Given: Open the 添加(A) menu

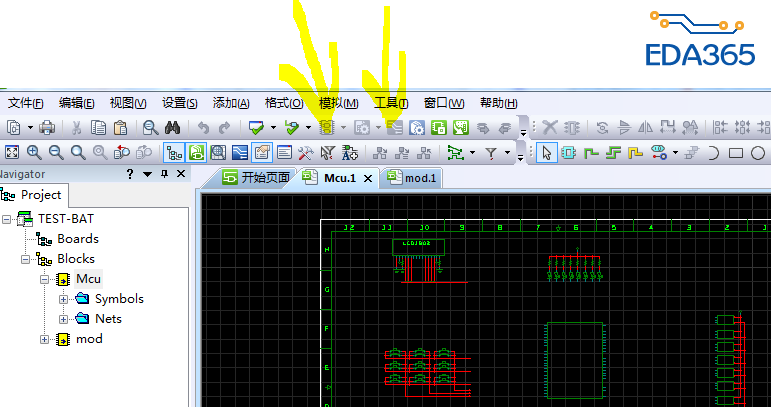Looking at the screenshot, I should pos(231,103).
